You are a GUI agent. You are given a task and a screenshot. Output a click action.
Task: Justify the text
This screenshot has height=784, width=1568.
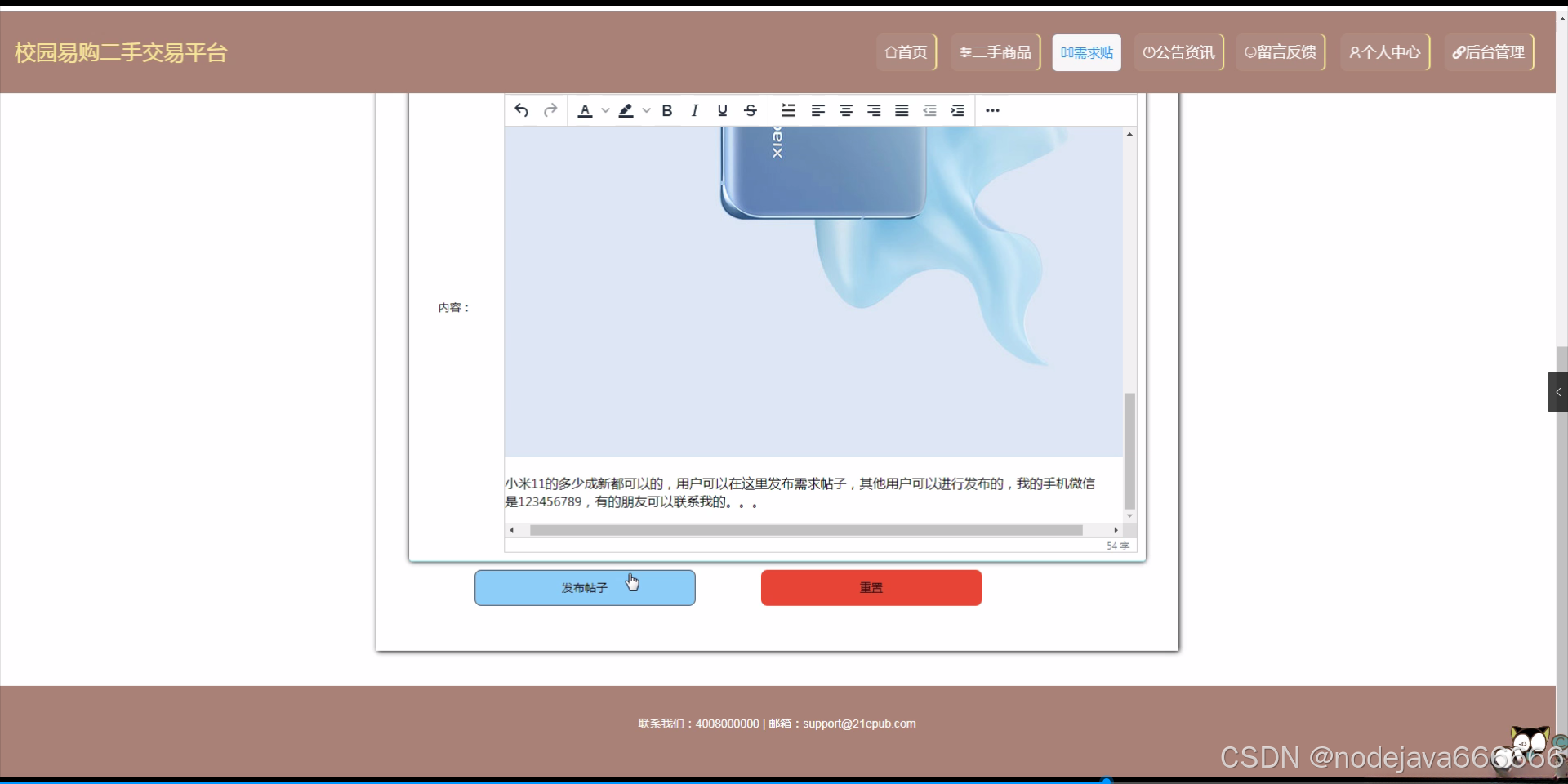[x=902, y=110]
